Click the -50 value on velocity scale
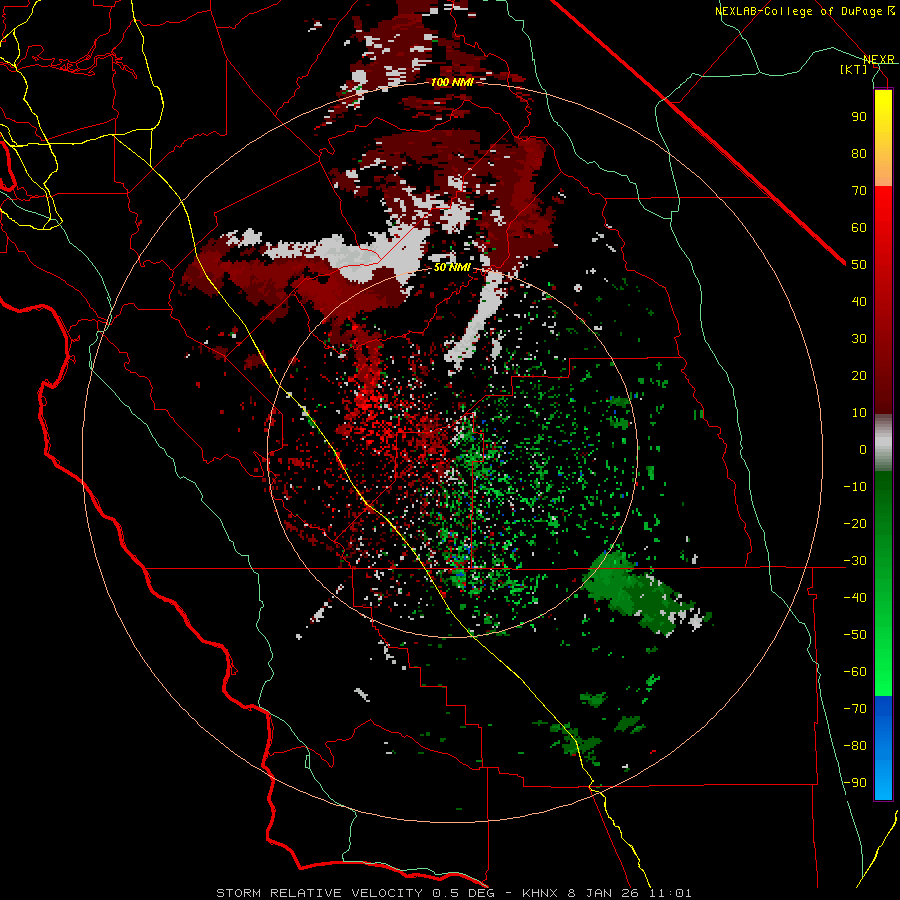The image size is (900, 900). click(x=855, y=635)
